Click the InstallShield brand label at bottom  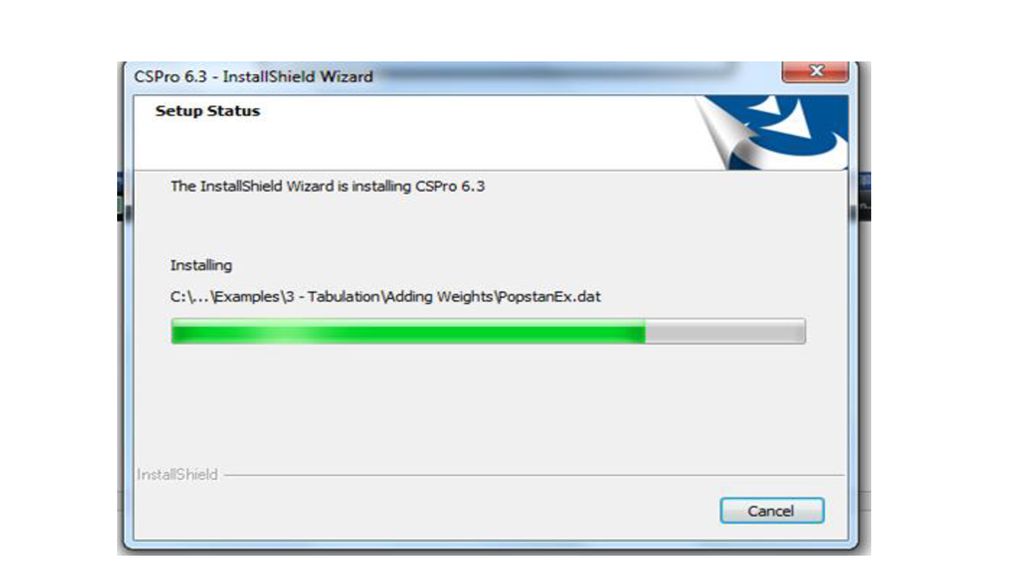(x=177, y=475)
